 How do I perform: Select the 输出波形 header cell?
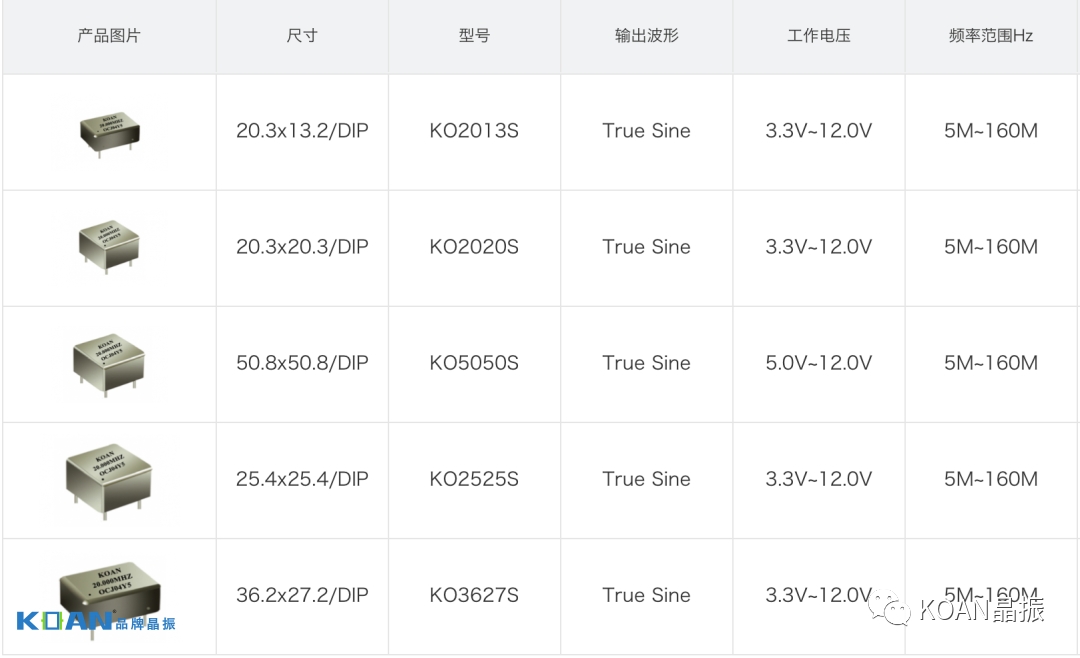[x=646, y=36]
